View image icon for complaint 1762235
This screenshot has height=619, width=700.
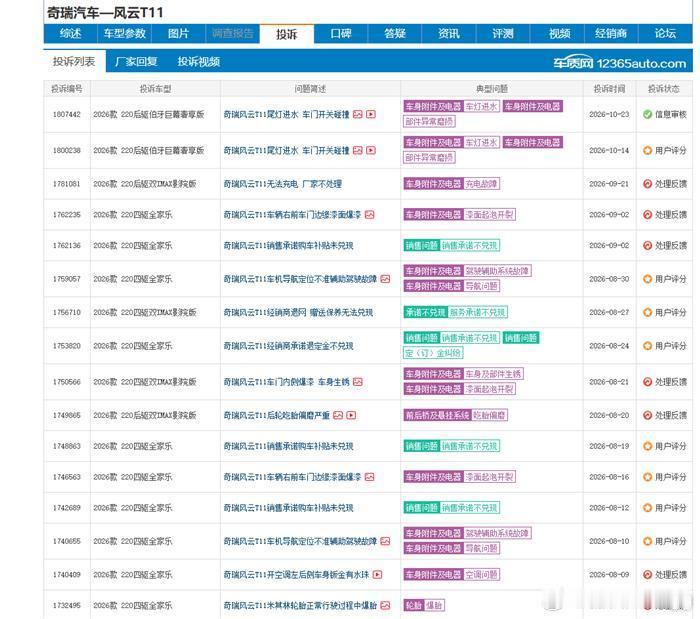pyautogui.click(x=370, y=215)
